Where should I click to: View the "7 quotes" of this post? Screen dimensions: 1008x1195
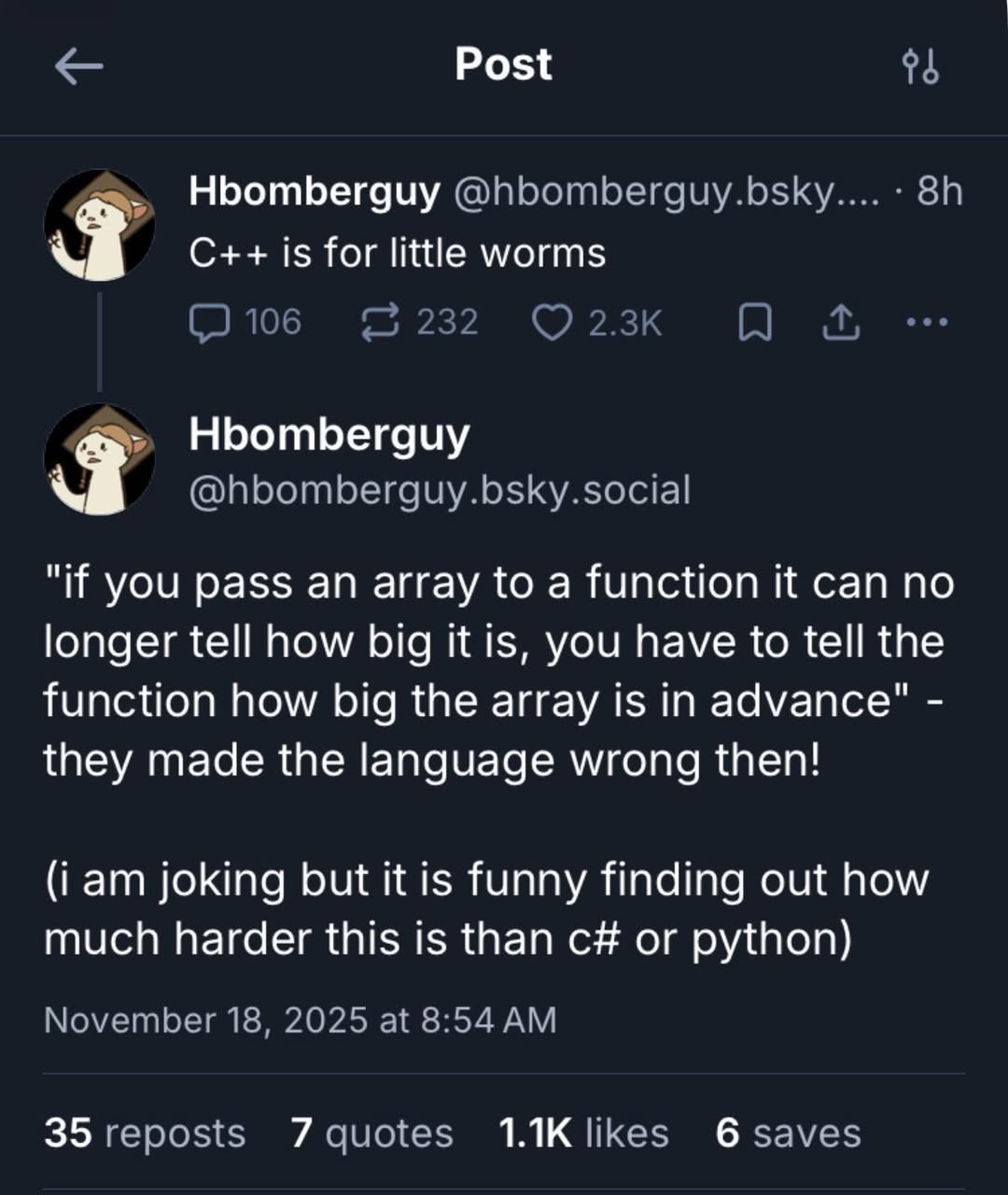point(371,1132)
